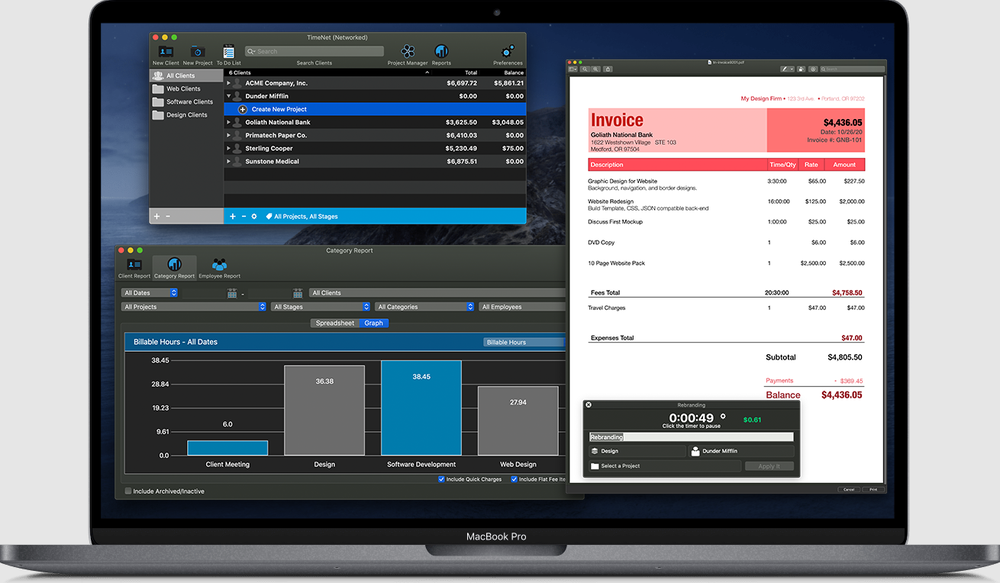
Task: Open the Preferences gear icon
Action: pyautogui.click(x=508, y=51)
